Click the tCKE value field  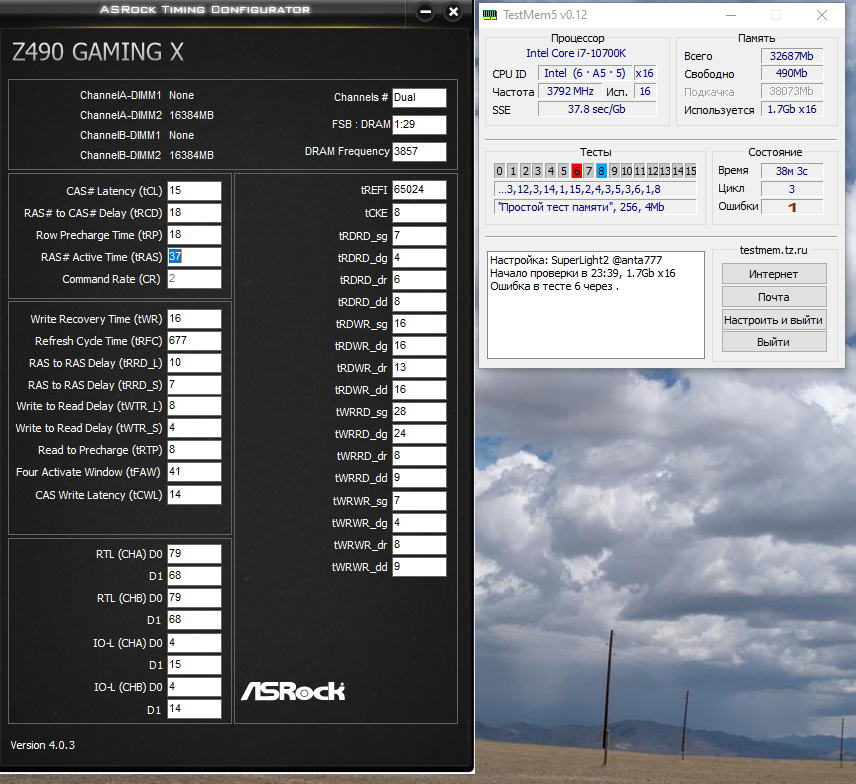[419, 212]
